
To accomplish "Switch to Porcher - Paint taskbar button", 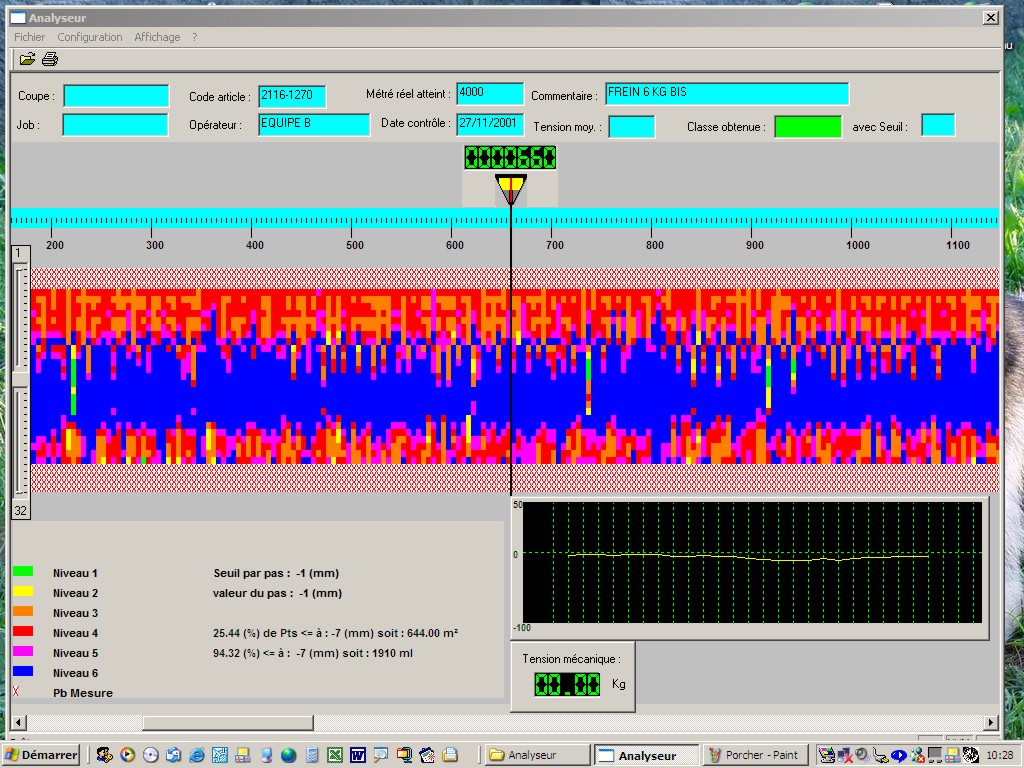I will [756, 756].
